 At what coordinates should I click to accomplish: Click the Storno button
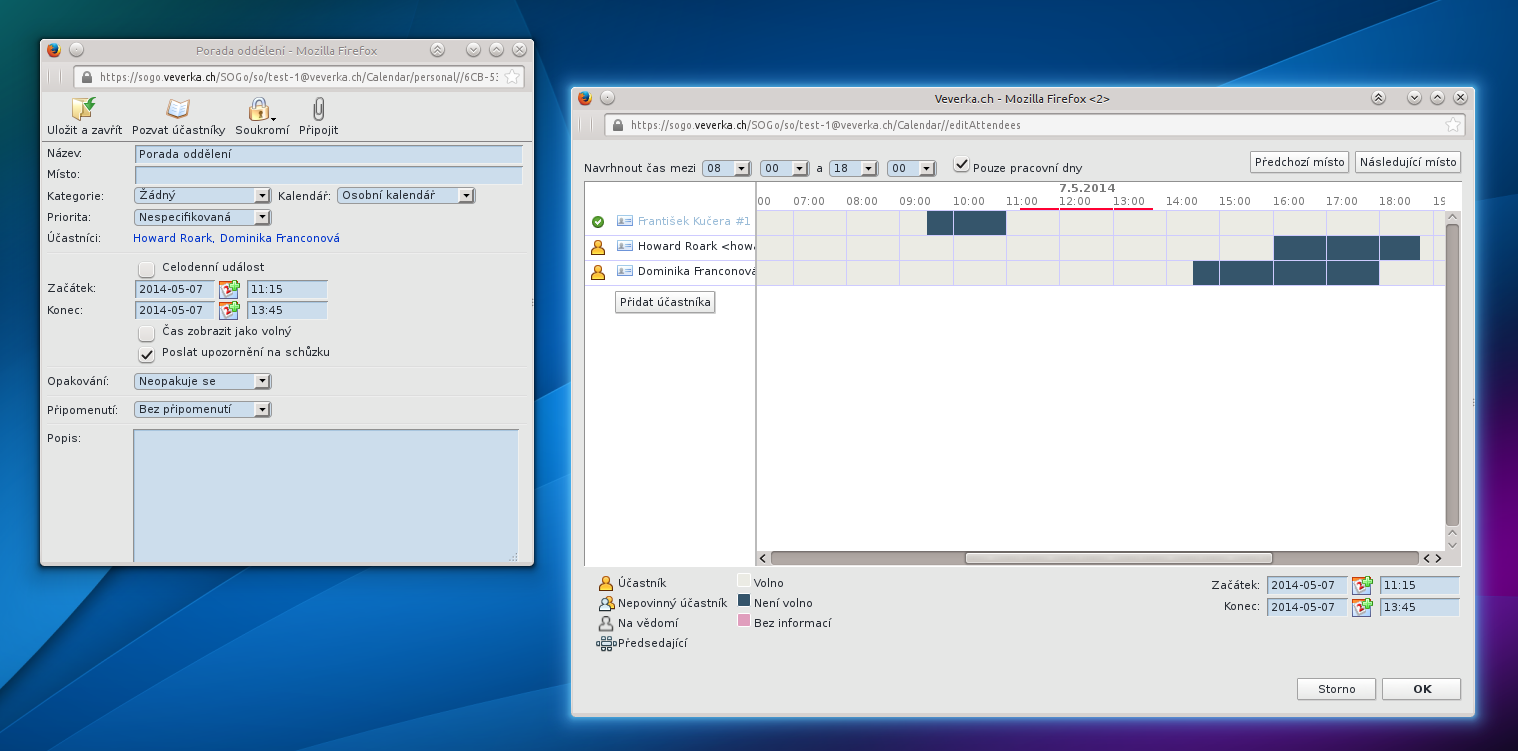1336,689
